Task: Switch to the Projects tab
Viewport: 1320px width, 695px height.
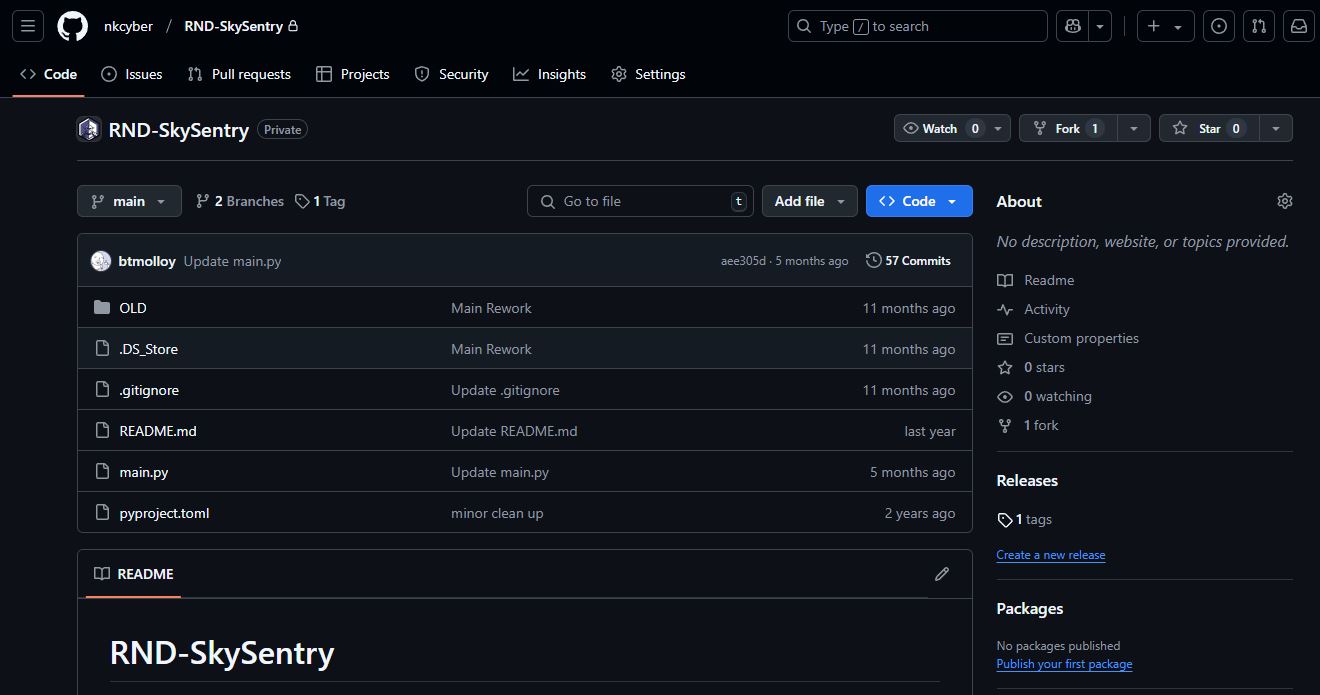Action: pos(352,74)
